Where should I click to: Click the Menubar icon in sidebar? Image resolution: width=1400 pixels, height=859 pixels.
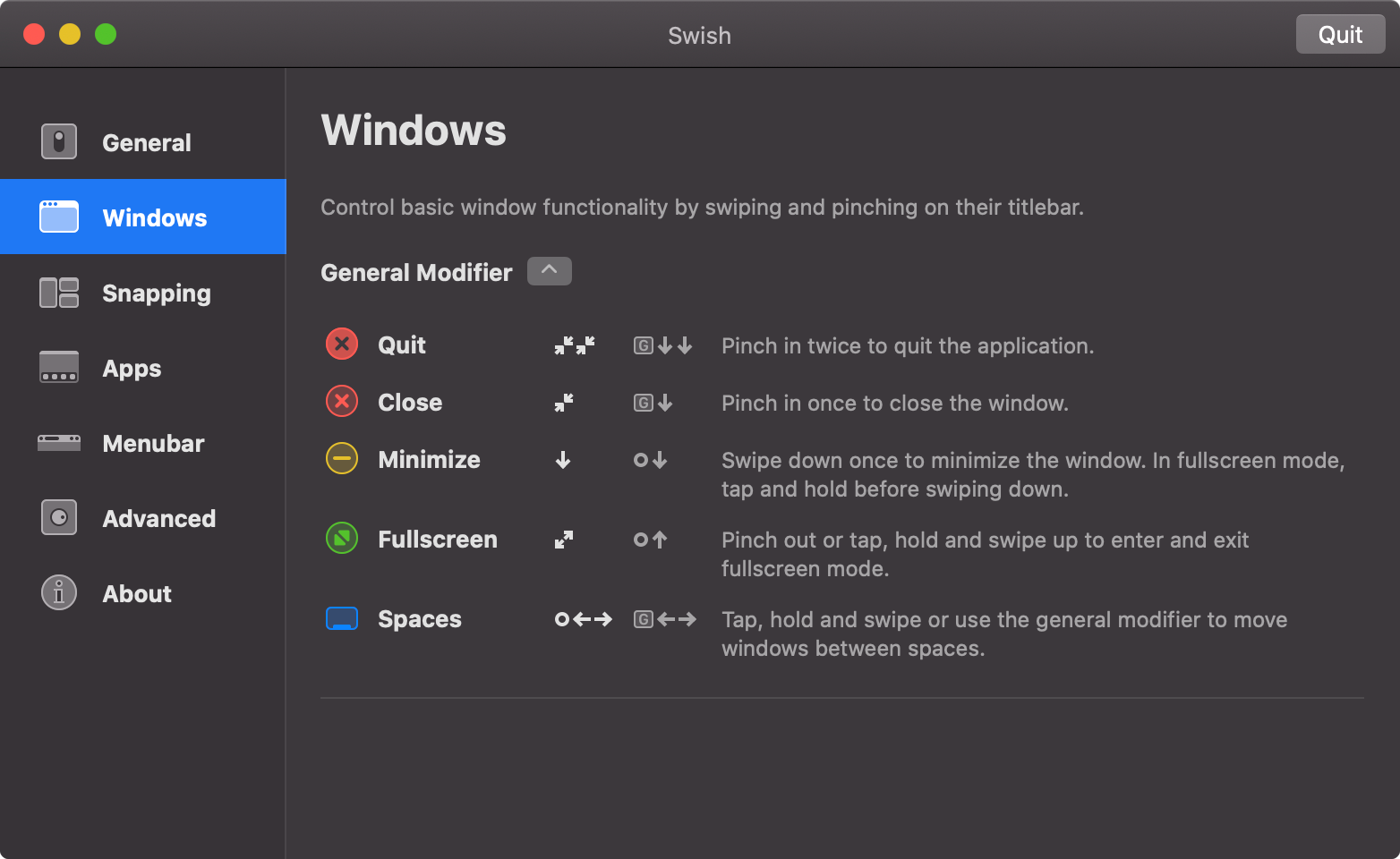point(59,442)
